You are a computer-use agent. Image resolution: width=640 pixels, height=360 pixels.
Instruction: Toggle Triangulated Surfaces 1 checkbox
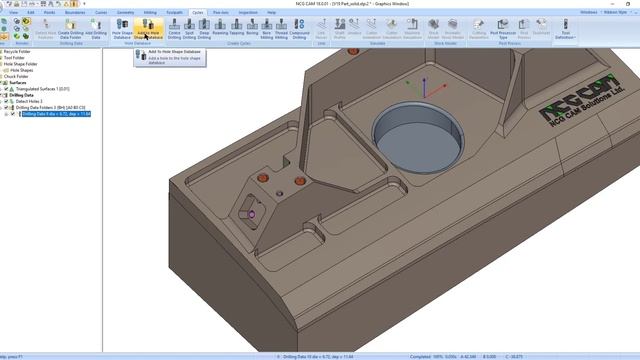point(6,89)
